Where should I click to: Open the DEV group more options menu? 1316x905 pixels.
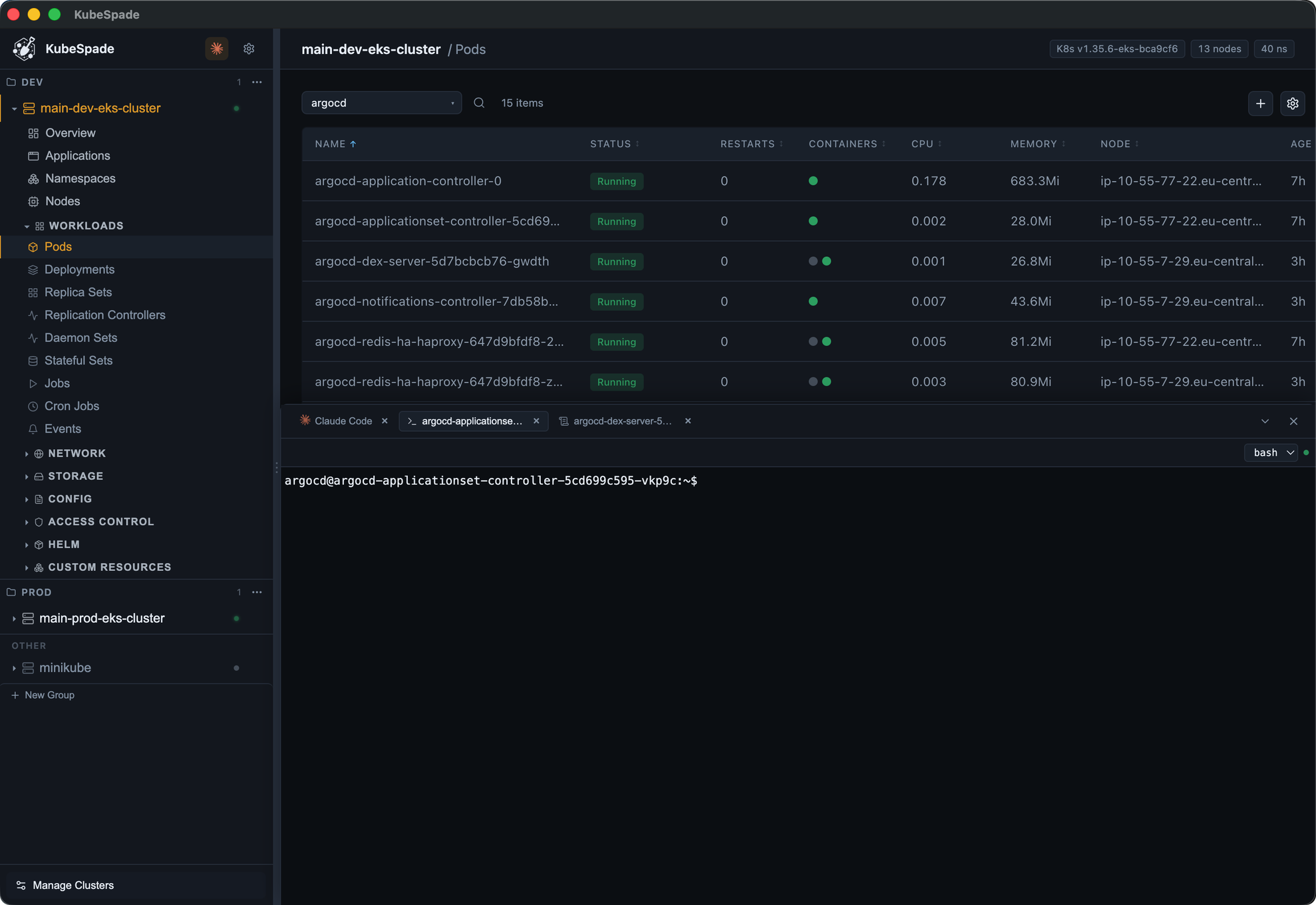(257, 82)
